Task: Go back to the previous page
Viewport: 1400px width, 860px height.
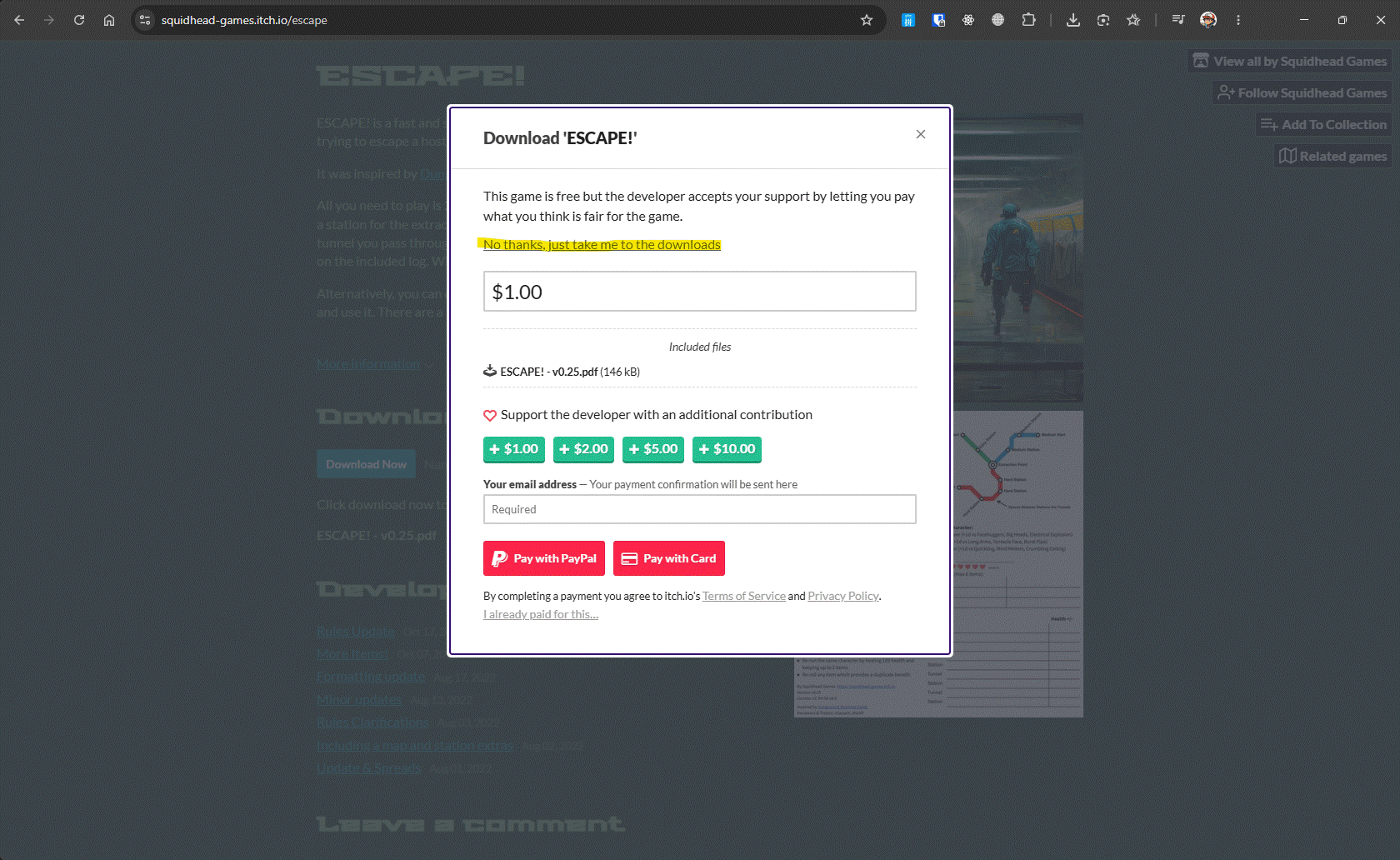Action: coord(19,20)
